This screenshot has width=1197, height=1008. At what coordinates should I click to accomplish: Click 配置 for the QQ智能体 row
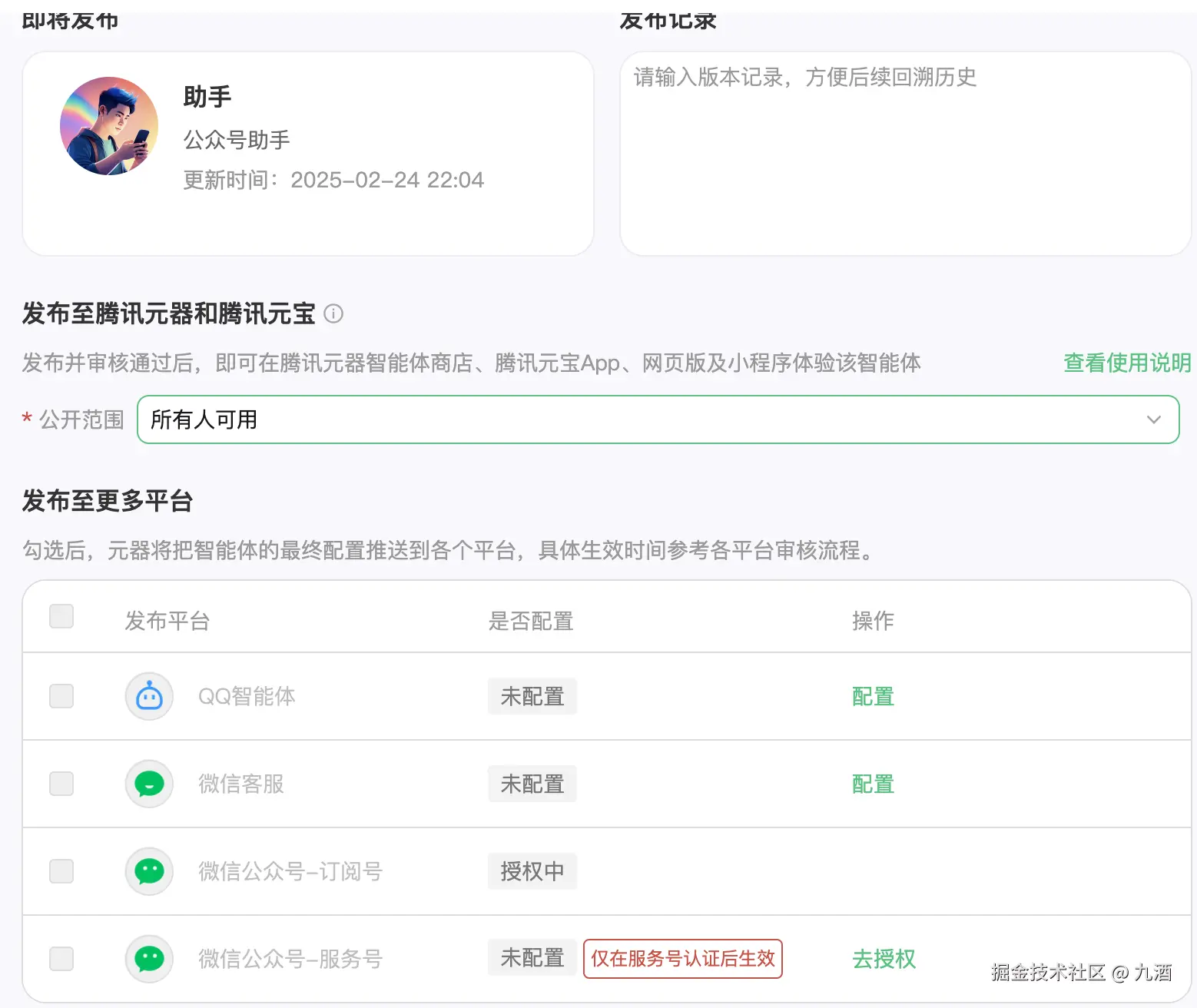pyautogui.click(x=873, y=697)
